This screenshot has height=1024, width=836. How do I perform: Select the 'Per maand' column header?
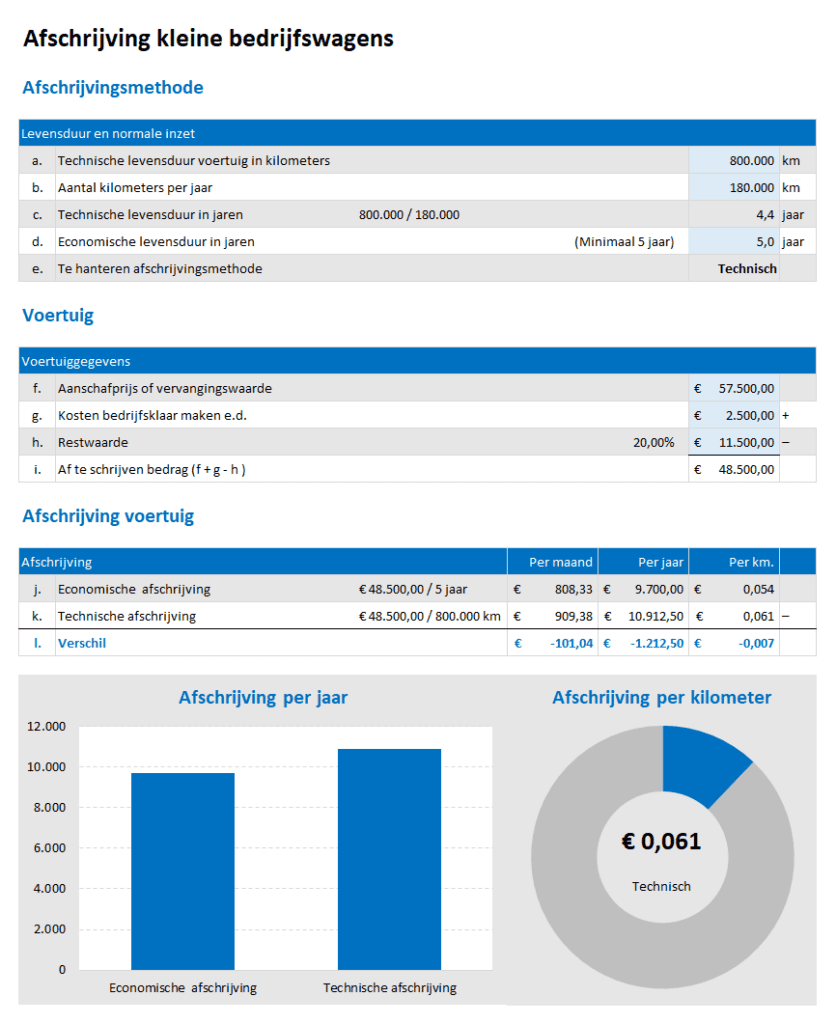tap(561, 562)
